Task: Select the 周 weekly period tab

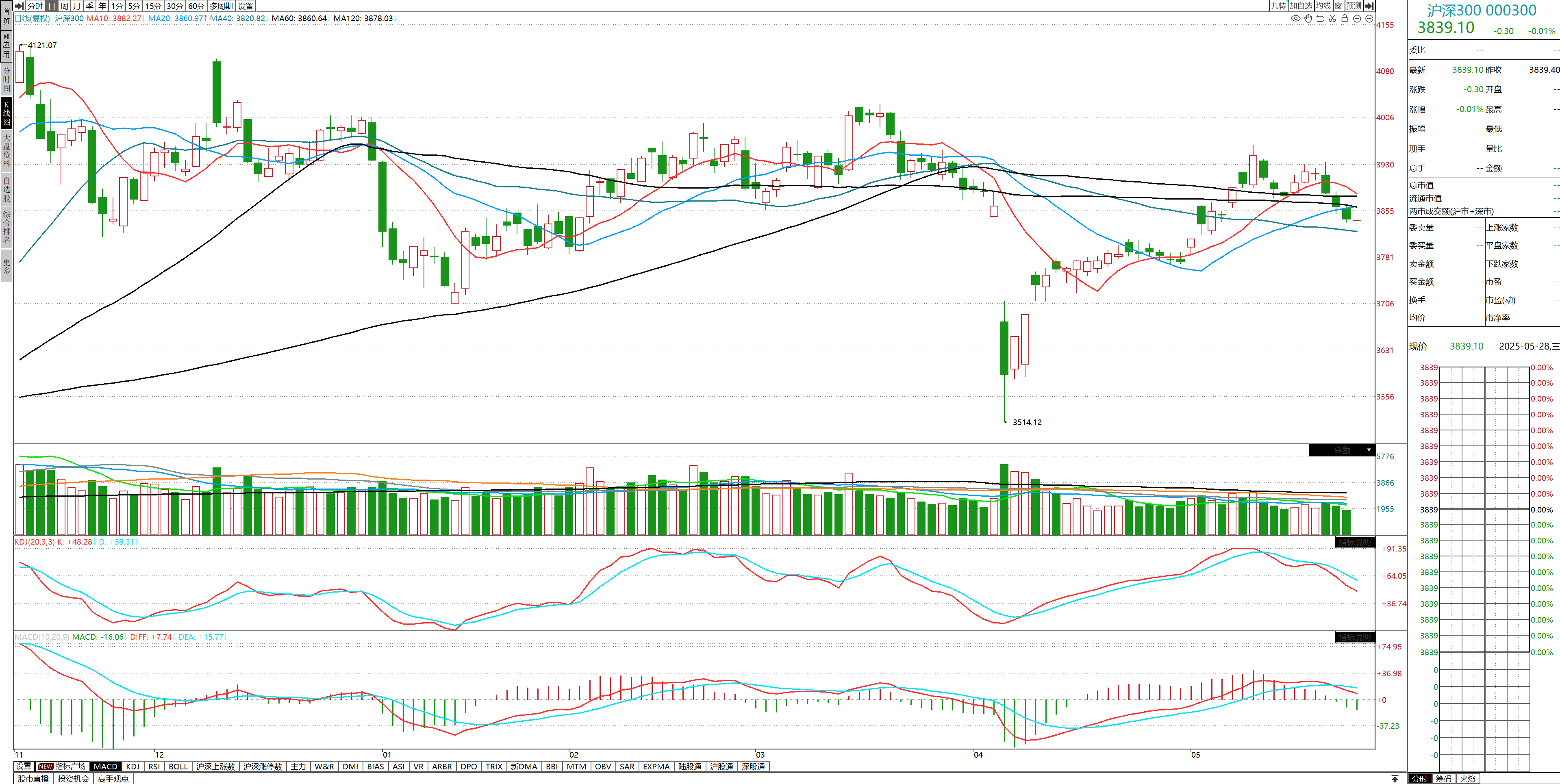Action: point(64,5)
